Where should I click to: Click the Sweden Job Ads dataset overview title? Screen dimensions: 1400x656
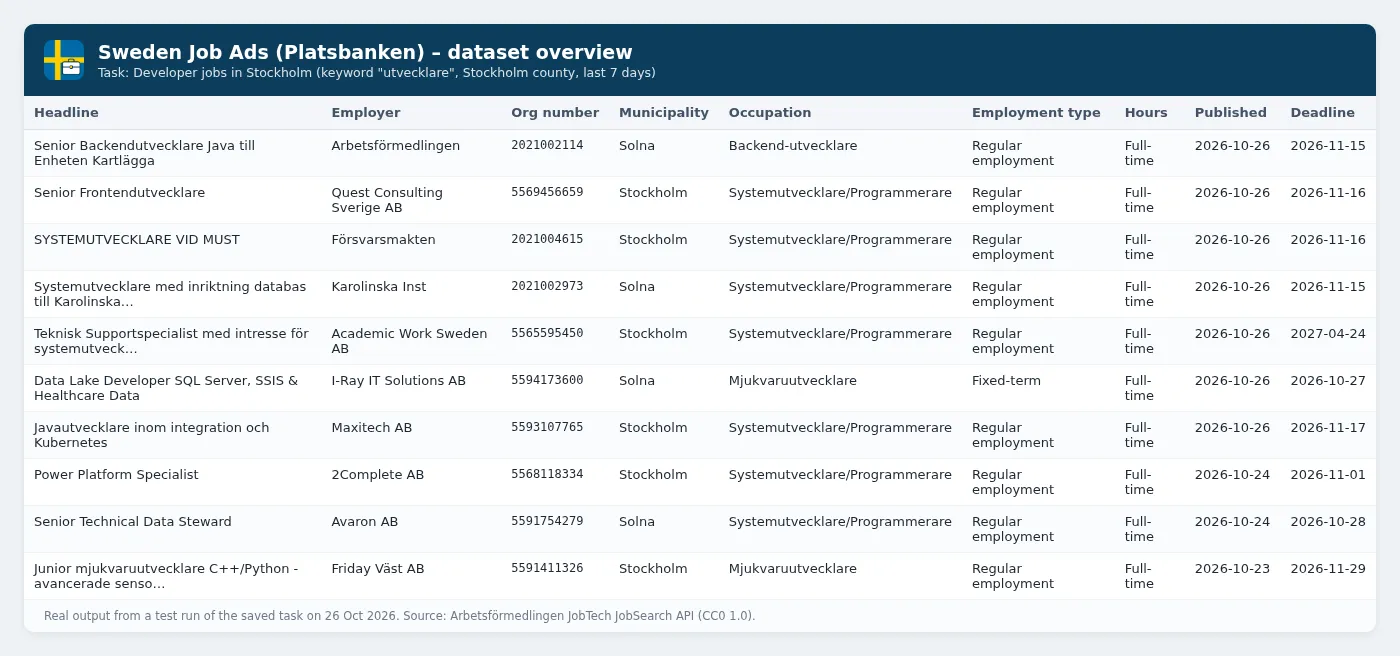[x=365, y=52]
